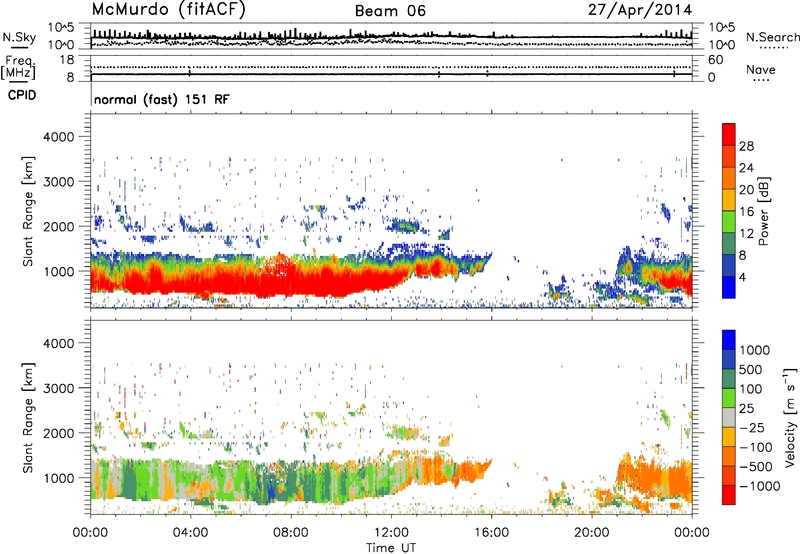Select the '20:00' time tick label
The width and height of the screenshot is (800, 554).
click(591, 533)
